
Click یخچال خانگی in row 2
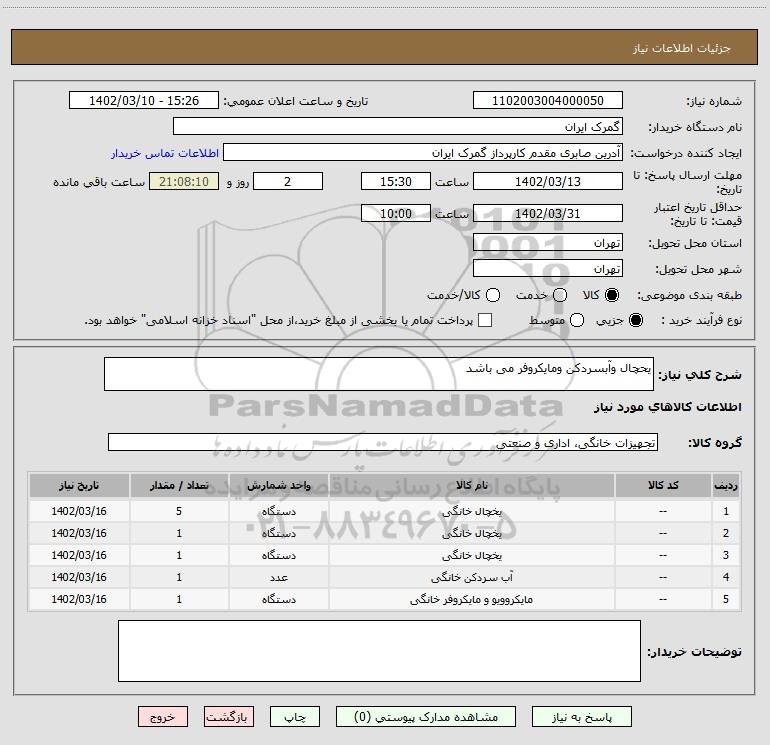[471, 533]
